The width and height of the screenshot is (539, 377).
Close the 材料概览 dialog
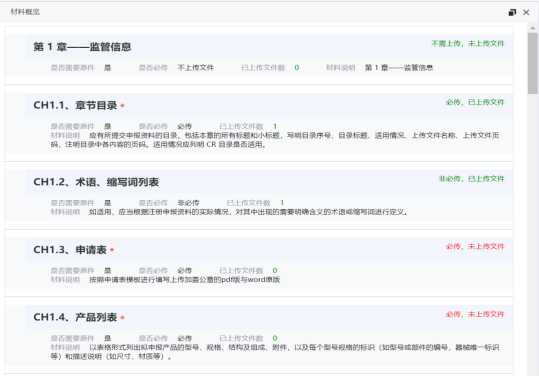[x=526, y=12]
